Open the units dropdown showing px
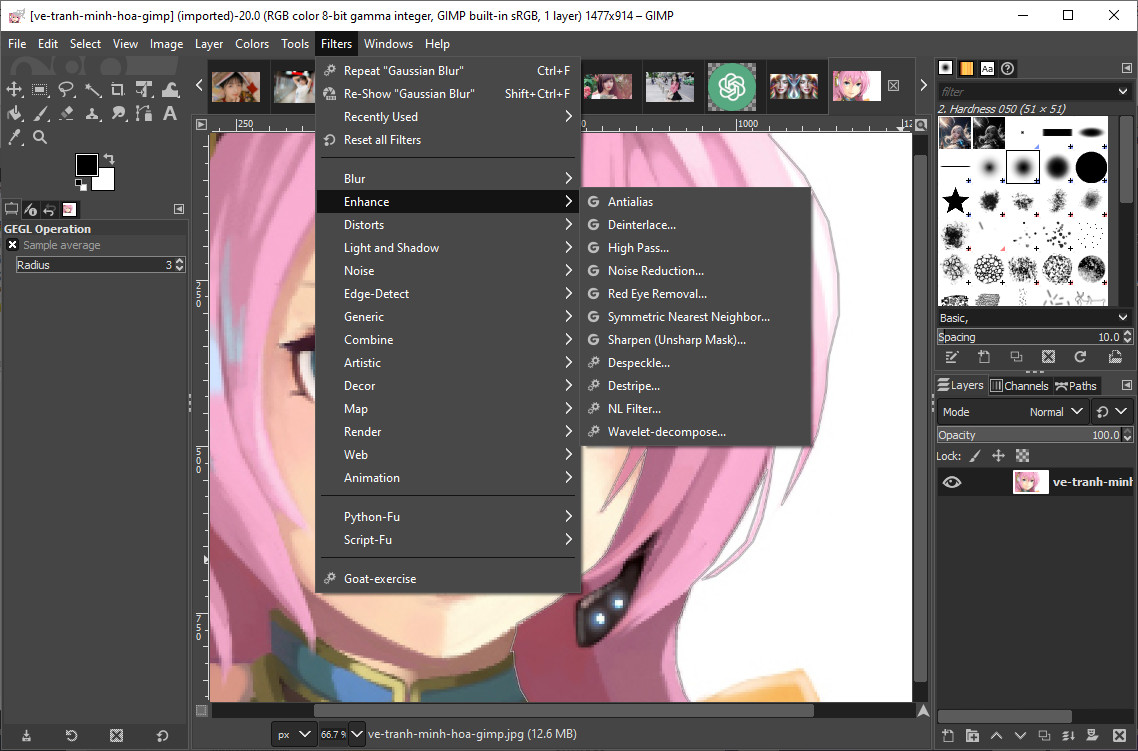1138x751 pixels. (293, 733)
